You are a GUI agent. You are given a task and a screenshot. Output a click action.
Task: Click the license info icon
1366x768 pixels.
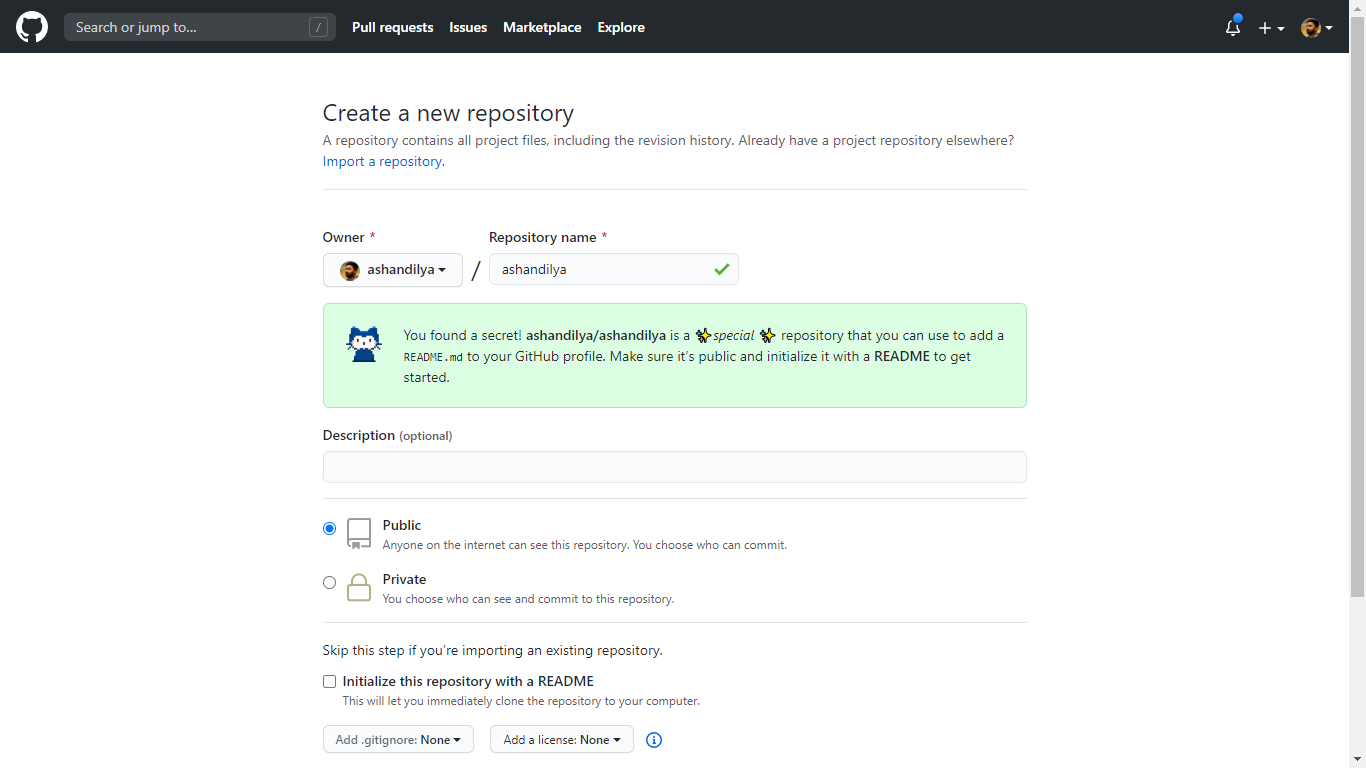pyautogui.click(x=654, y=739)
